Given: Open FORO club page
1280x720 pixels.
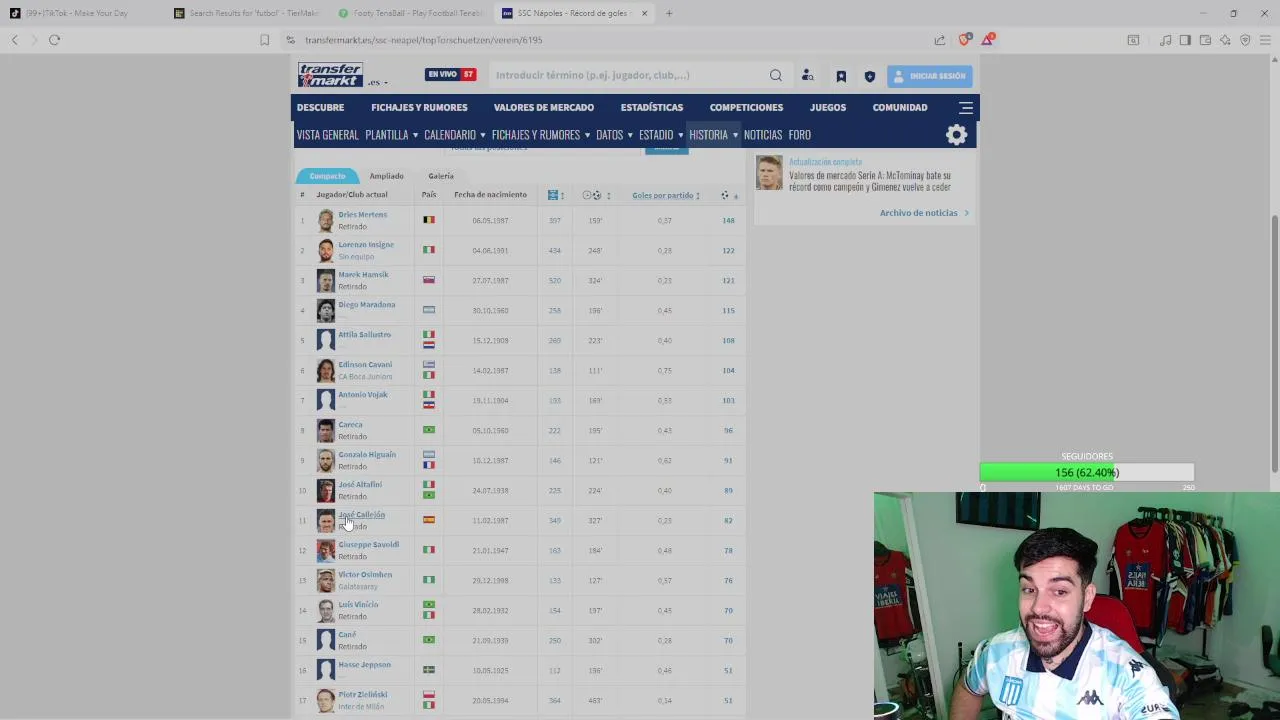Looking at the screenshot, I should point(799,135).
